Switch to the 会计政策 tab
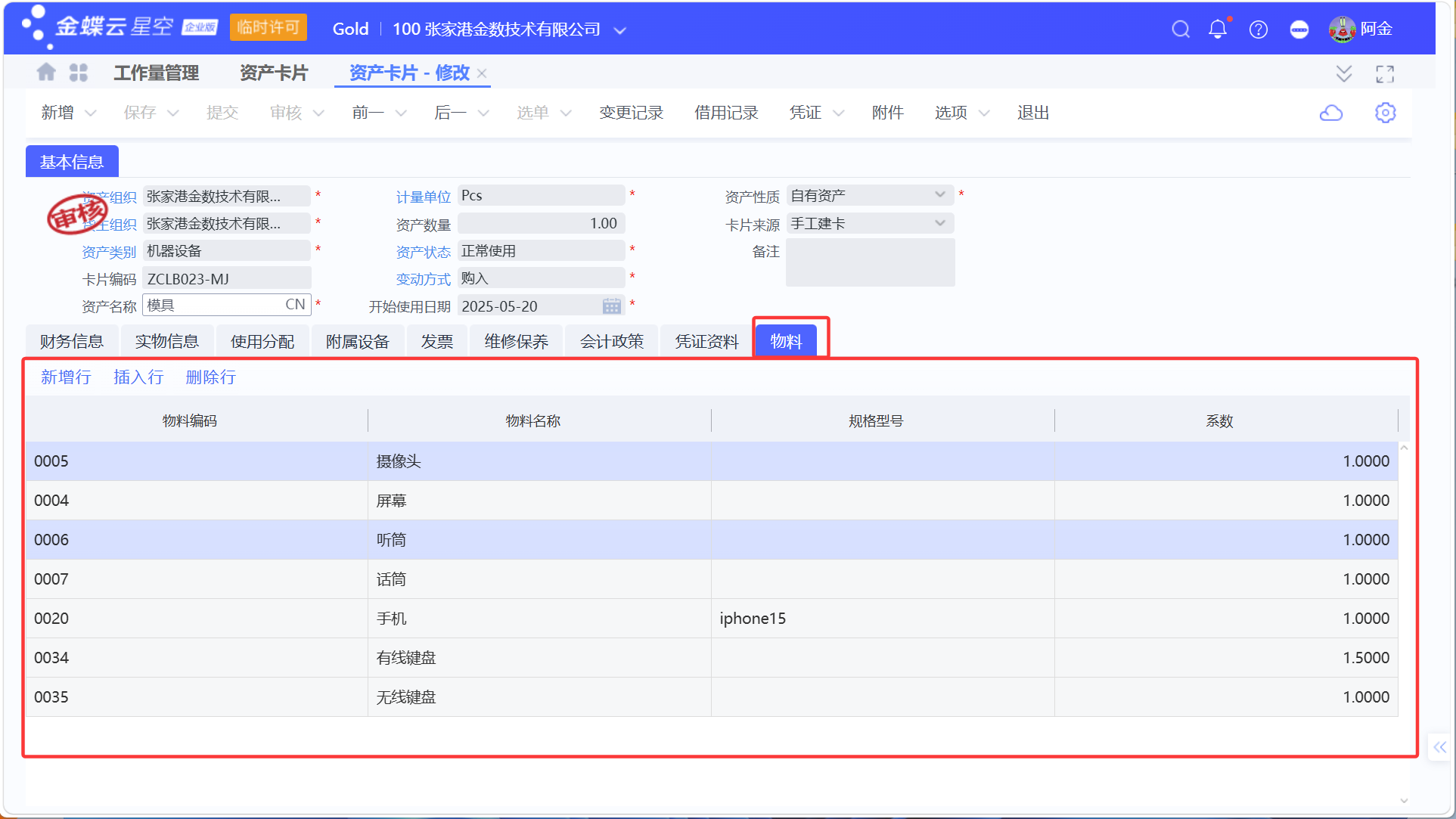 (612, 341)
